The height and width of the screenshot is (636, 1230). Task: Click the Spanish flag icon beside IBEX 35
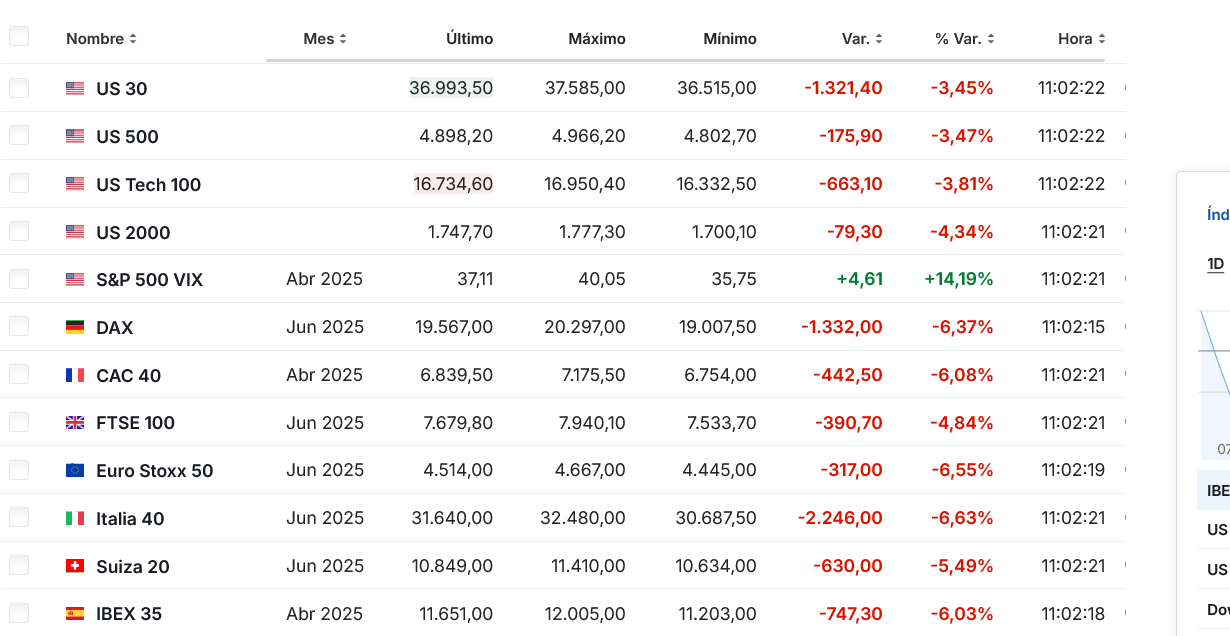pos(75,614)
